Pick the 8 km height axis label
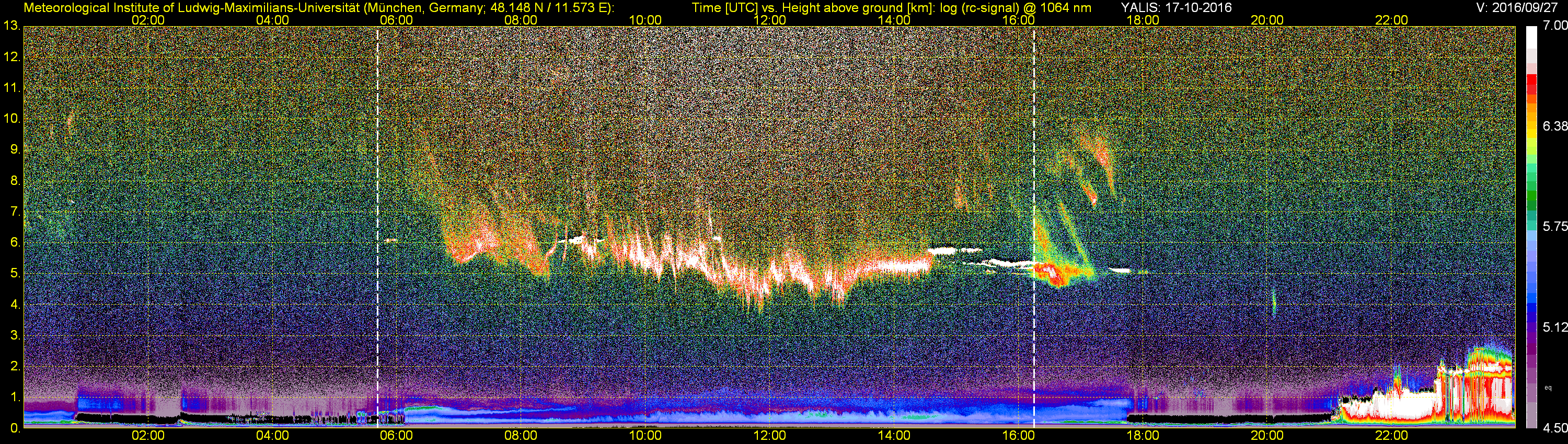 point(15,181)
